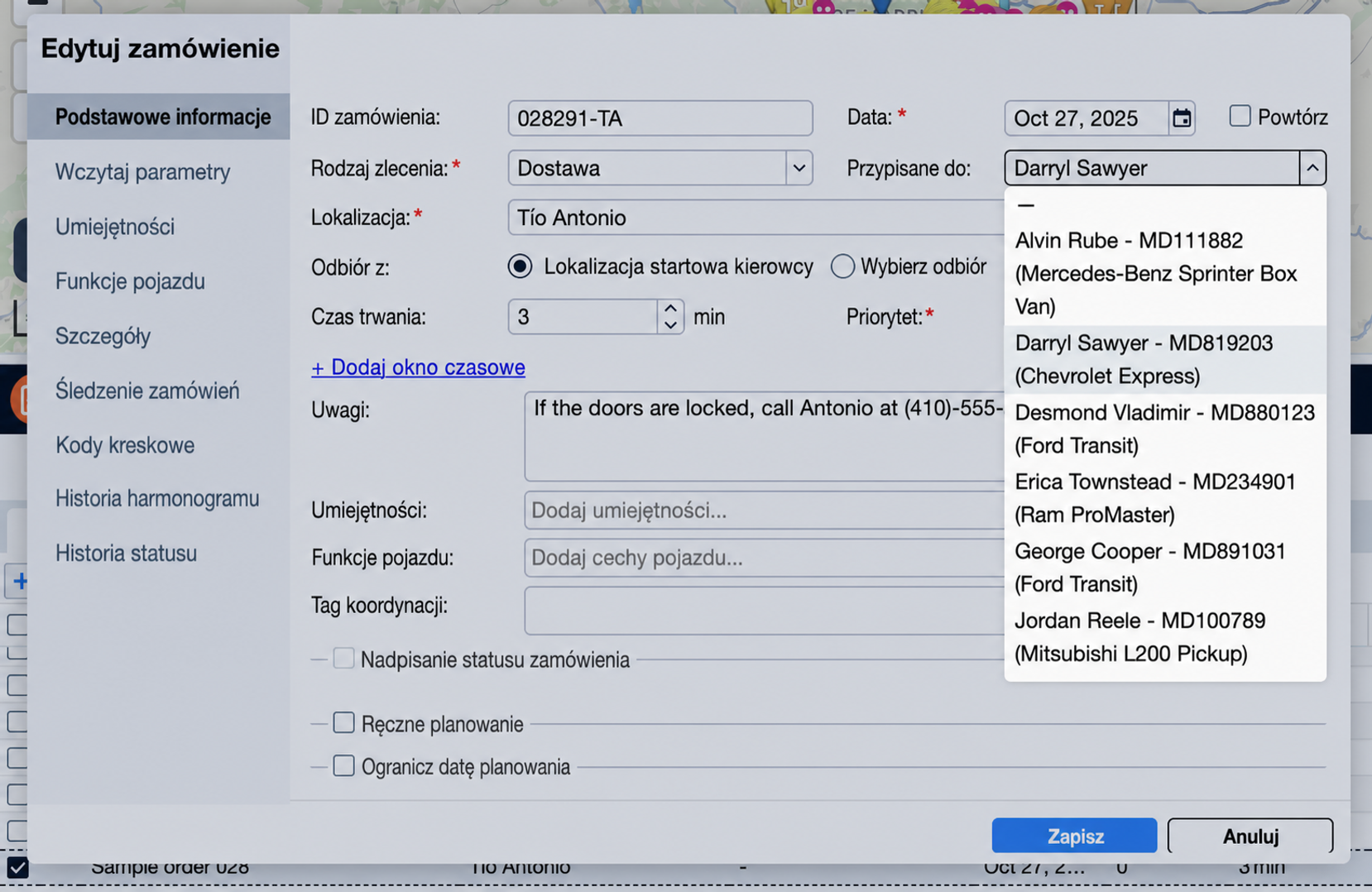Open the Podstawowe informacje tab
Screen dimensions: 1372x892
coord(159,117)
